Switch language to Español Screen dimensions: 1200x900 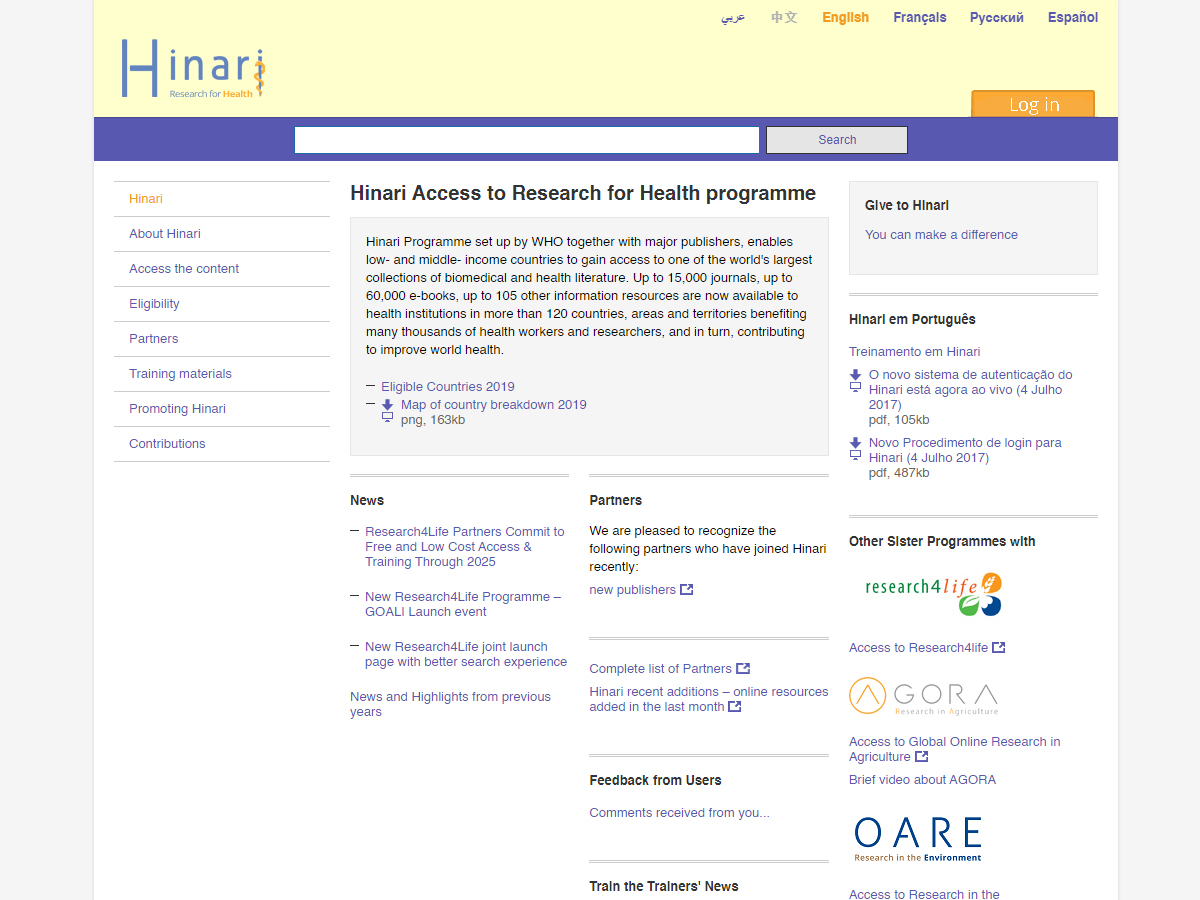pyautogui.click(x=1072, y=17)
